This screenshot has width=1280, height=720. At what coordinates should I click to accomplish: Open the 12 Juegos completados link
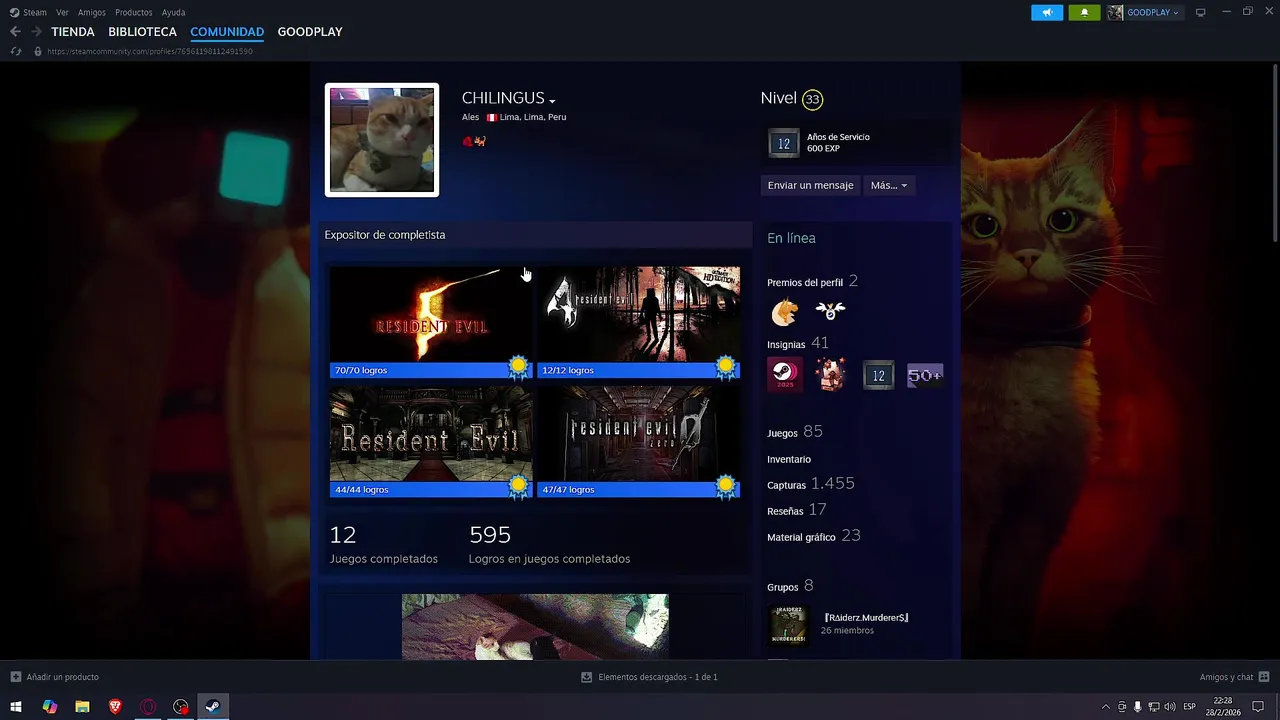[x=384, y=545]
